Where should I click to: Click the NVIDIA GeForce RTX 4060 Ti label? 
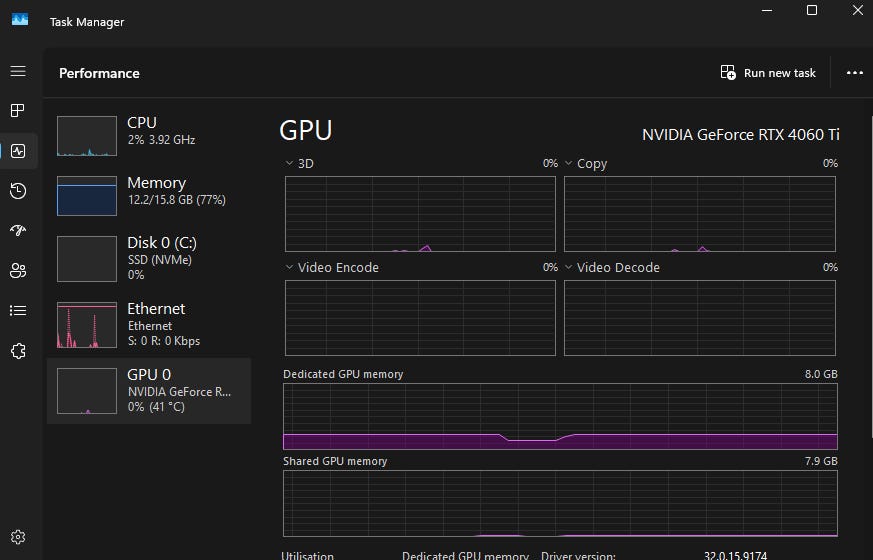740,135
